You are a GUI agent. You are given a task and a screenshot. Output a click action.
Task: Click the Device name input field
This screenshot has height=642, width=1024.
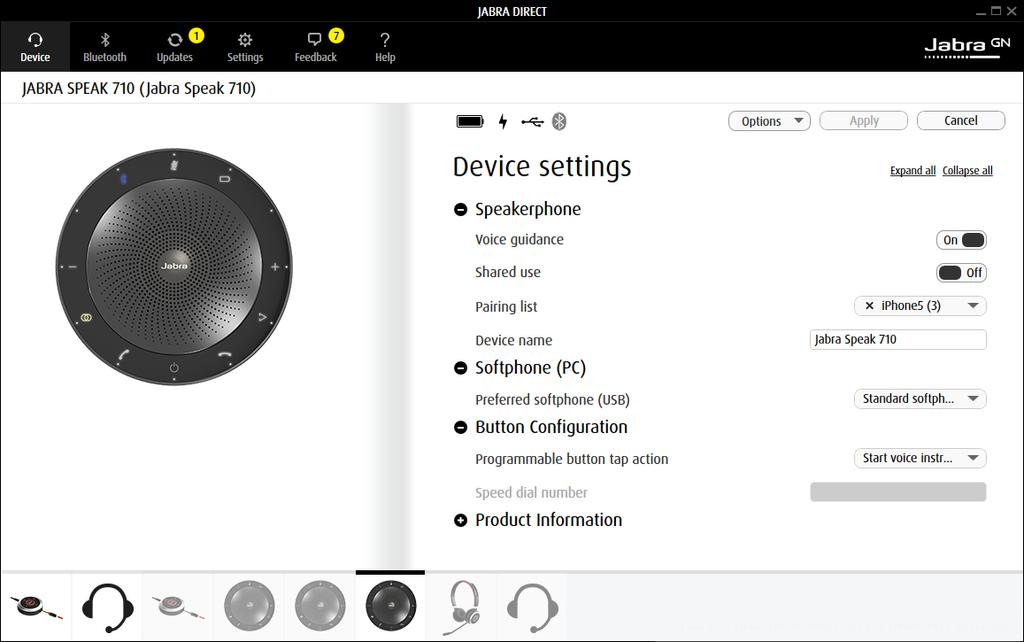898,340
